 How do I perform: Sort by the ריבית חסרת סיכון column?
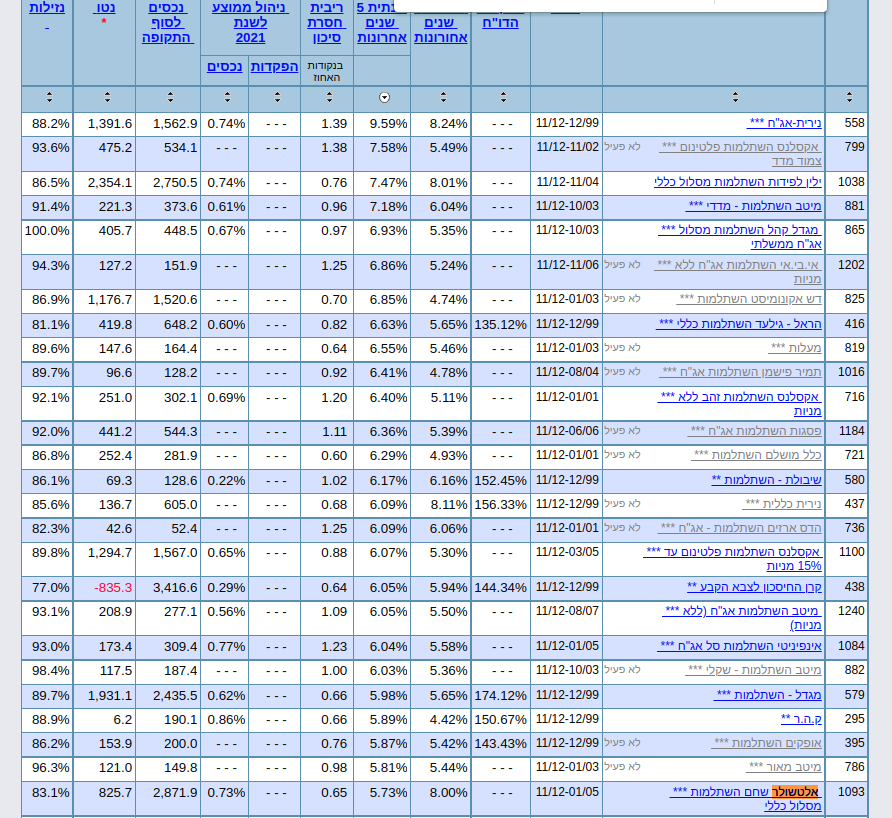pos(328,97)
